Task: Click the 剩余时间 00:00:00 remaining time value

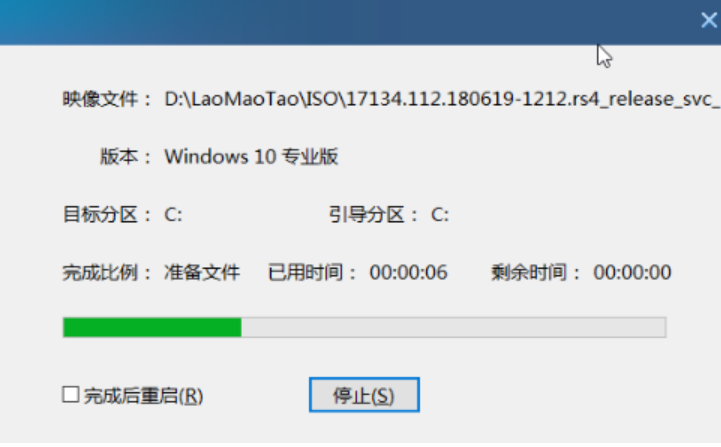Action: click(x=632, y=273)
